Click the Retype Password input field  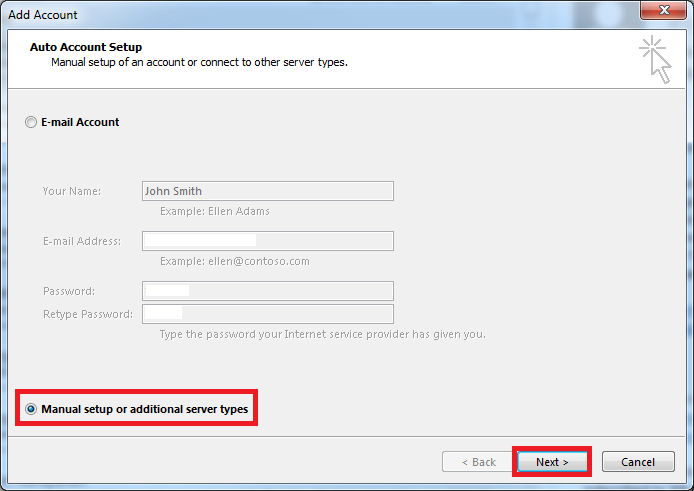(268, 314)
